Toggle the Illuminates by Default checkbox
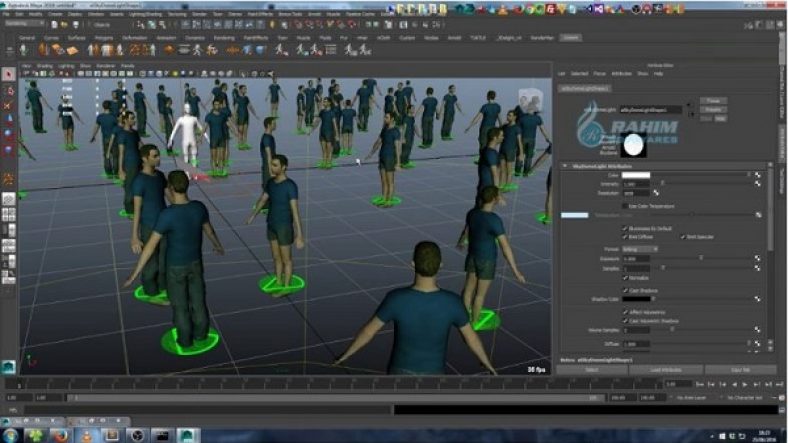Viewport: 788px width, 443px height. [625, 229]
